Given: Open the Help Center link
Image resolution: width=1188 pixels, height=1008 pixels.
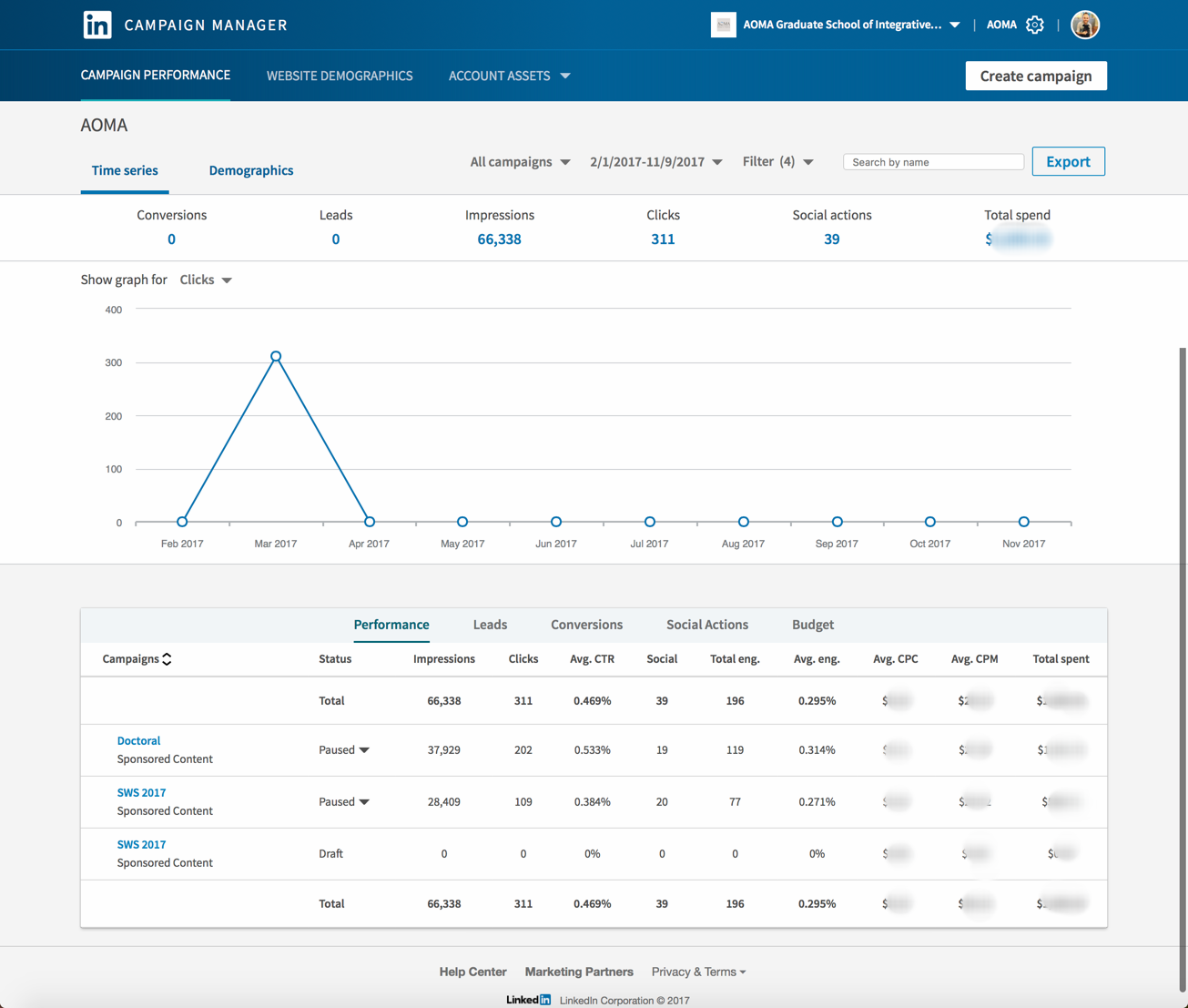Looking at the screenshot, I should (x=472, y=972).
